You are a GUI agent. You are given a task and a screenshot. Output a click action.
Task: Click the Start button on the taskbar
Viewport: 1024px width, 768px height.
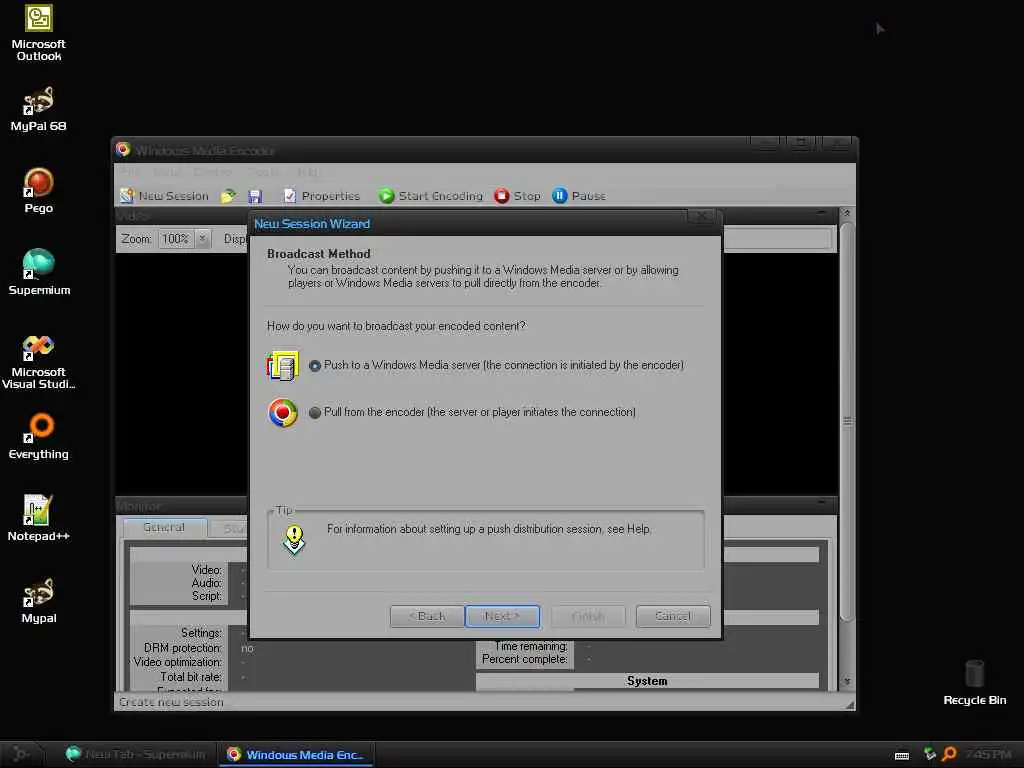(x=22, y=754)
